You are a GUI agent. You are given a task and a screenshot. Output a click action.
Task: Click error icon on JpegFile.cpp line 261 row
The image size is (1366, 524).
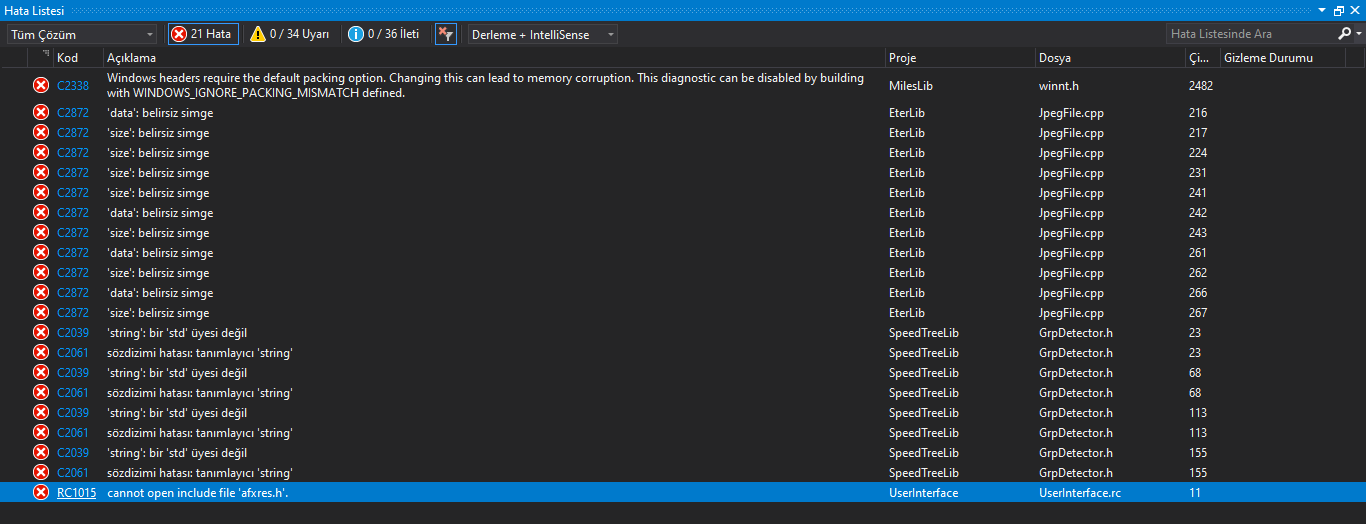click(41, 253)
